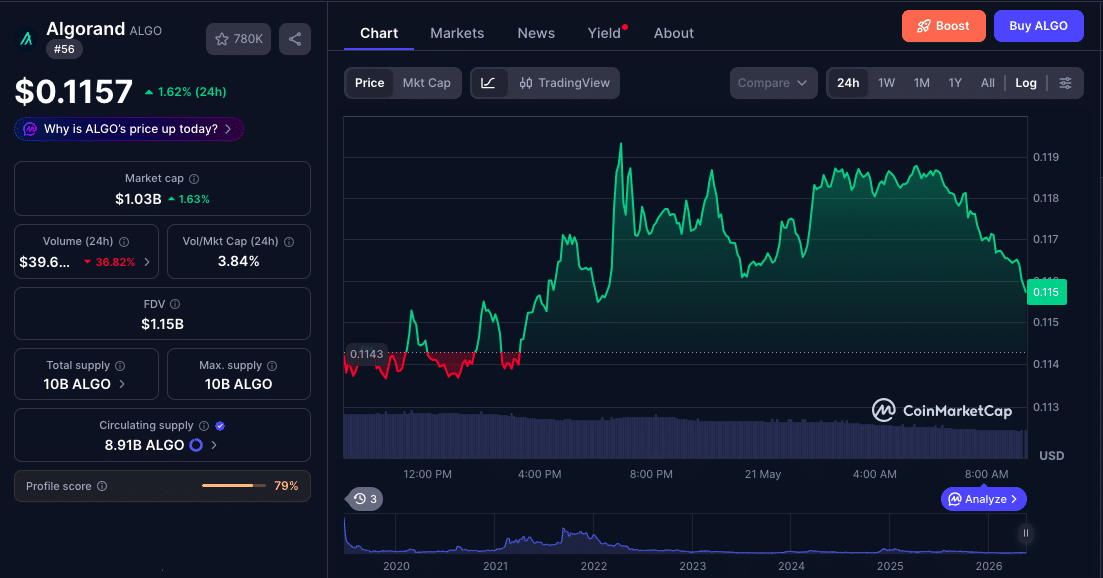This screenshot has width=1103, height=578.
Task: Open the Compare dropdown
Action: (773, 83)
